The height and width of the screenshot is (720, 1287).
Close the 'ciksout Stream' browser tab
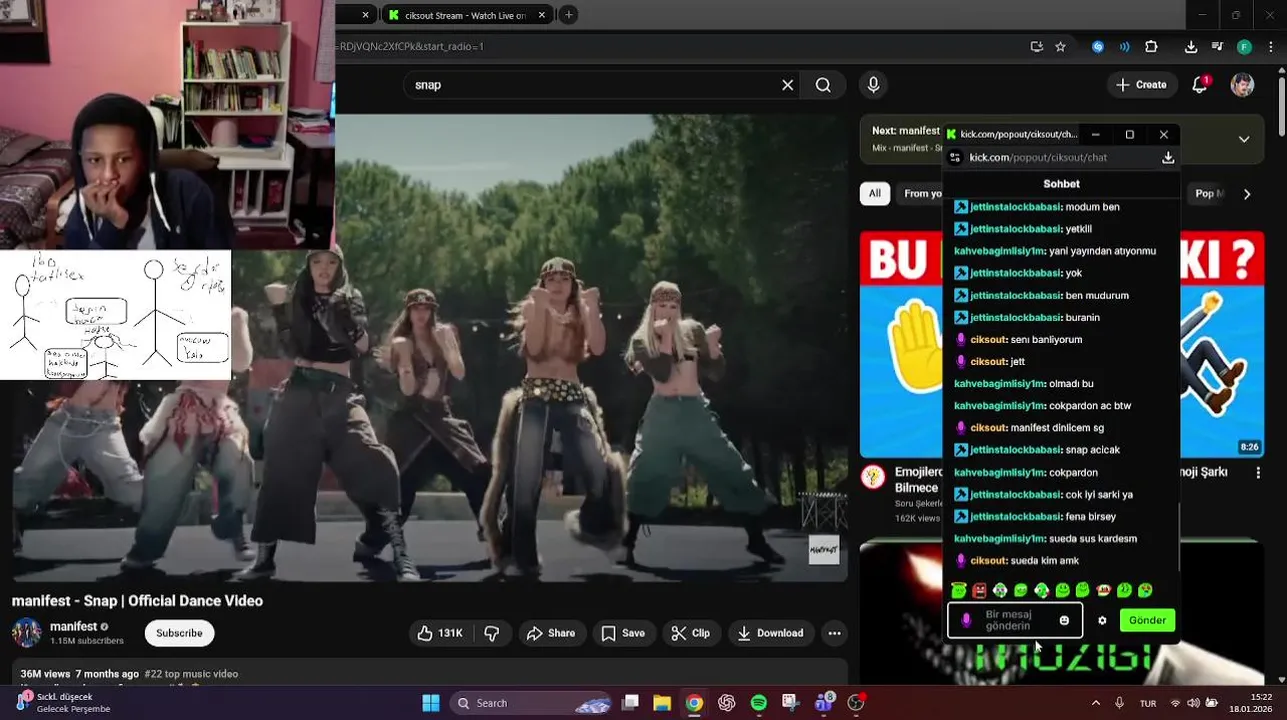[542, 15]
